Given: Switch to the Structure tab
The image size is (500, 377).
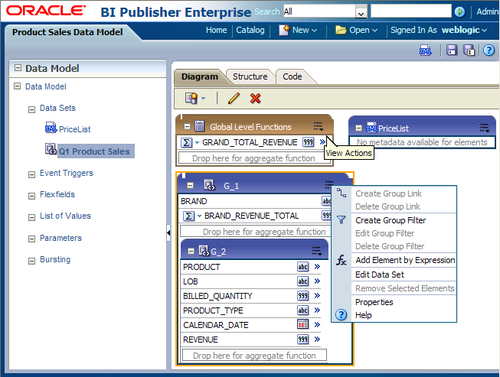Looking at the screenshot, I should (x=250, y=77).
